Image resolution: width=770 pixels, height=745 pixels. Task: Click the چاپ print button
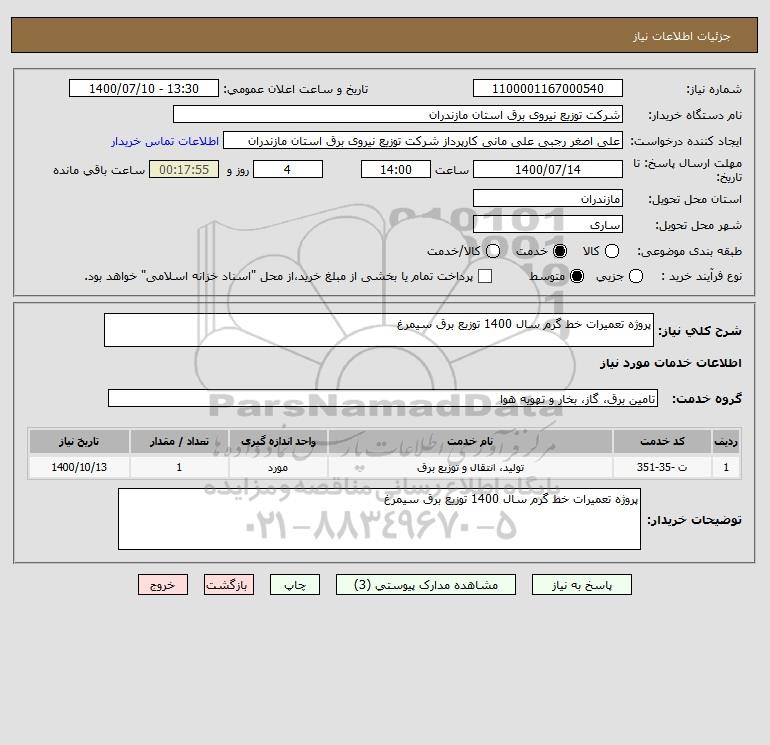(x=295, y=584)
